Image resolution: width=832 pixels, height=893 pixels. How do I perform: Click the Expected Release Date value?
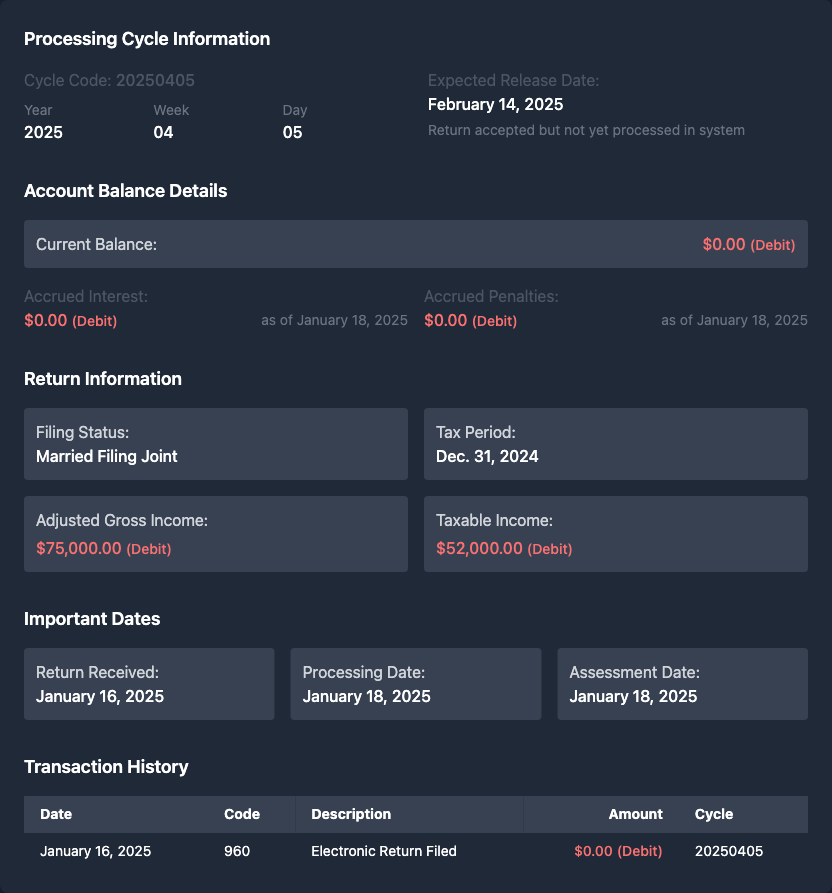495,105
